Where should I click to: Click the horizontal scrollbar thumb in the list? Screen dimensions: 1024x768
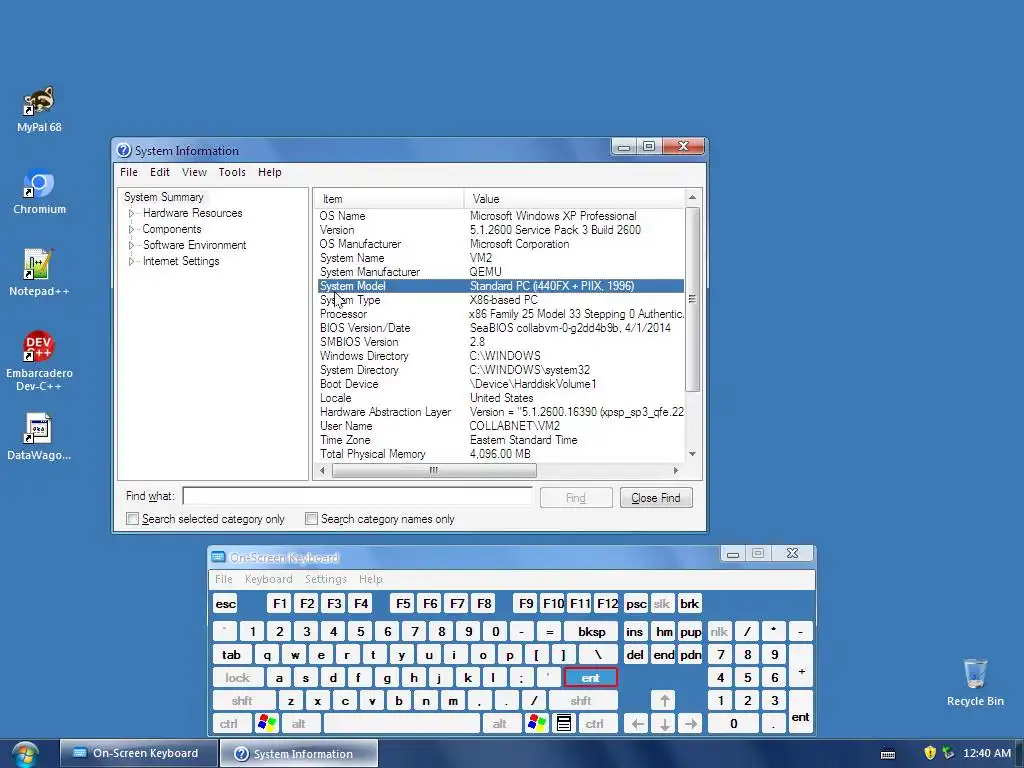click(434, 470)
